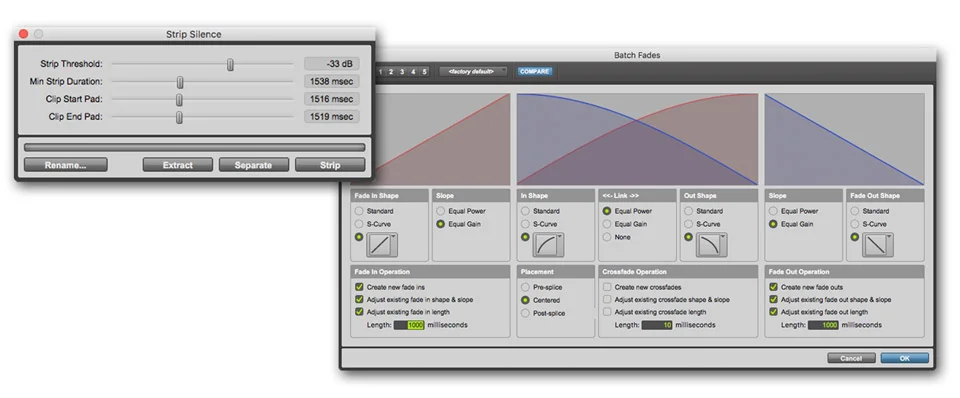Click the Clip End Pad slider handle
Viewport: 960px width, 398px height.
coord(179,117)
